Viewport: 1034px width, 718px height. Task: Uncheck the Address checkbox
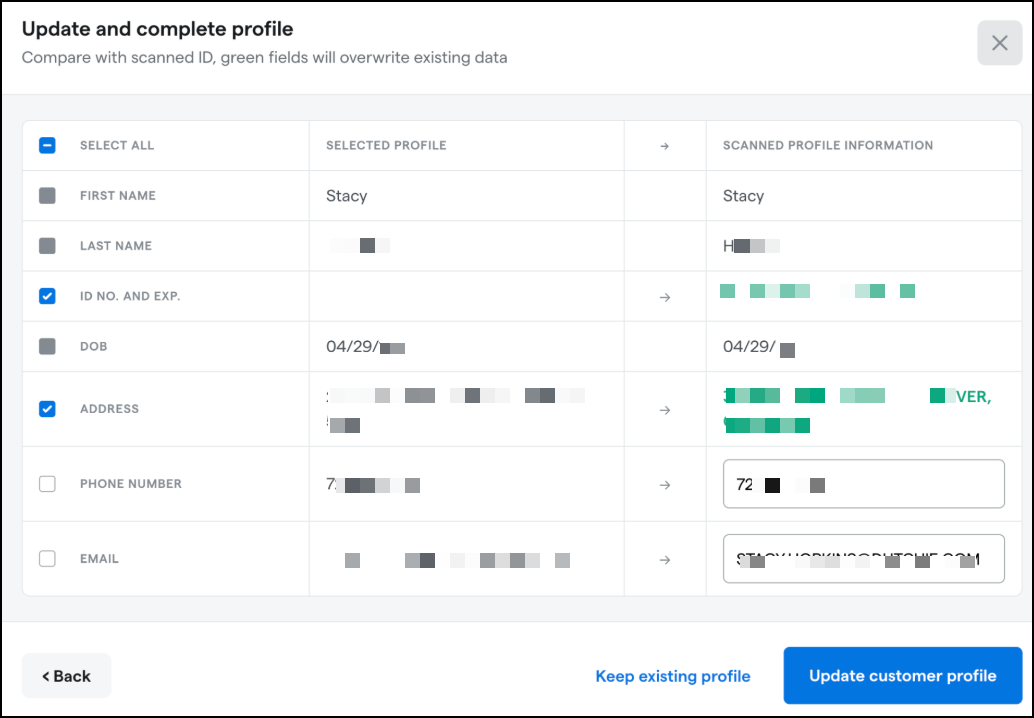coord(47,409)
